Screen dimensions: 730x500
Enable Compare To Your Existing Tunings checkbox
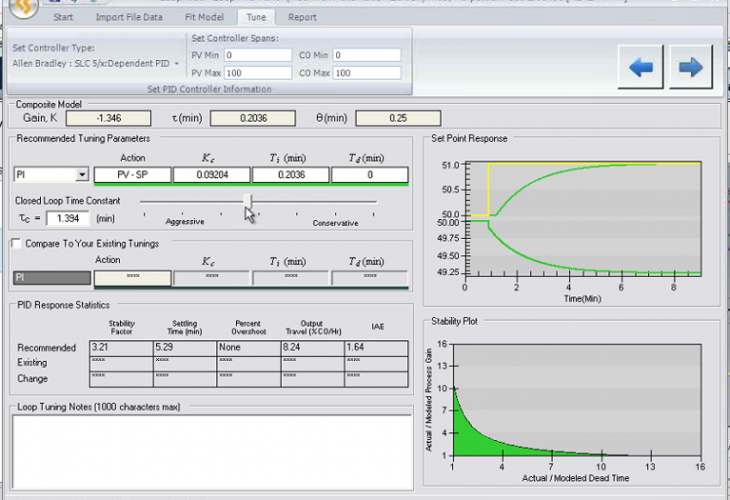(x=16, y=243)
